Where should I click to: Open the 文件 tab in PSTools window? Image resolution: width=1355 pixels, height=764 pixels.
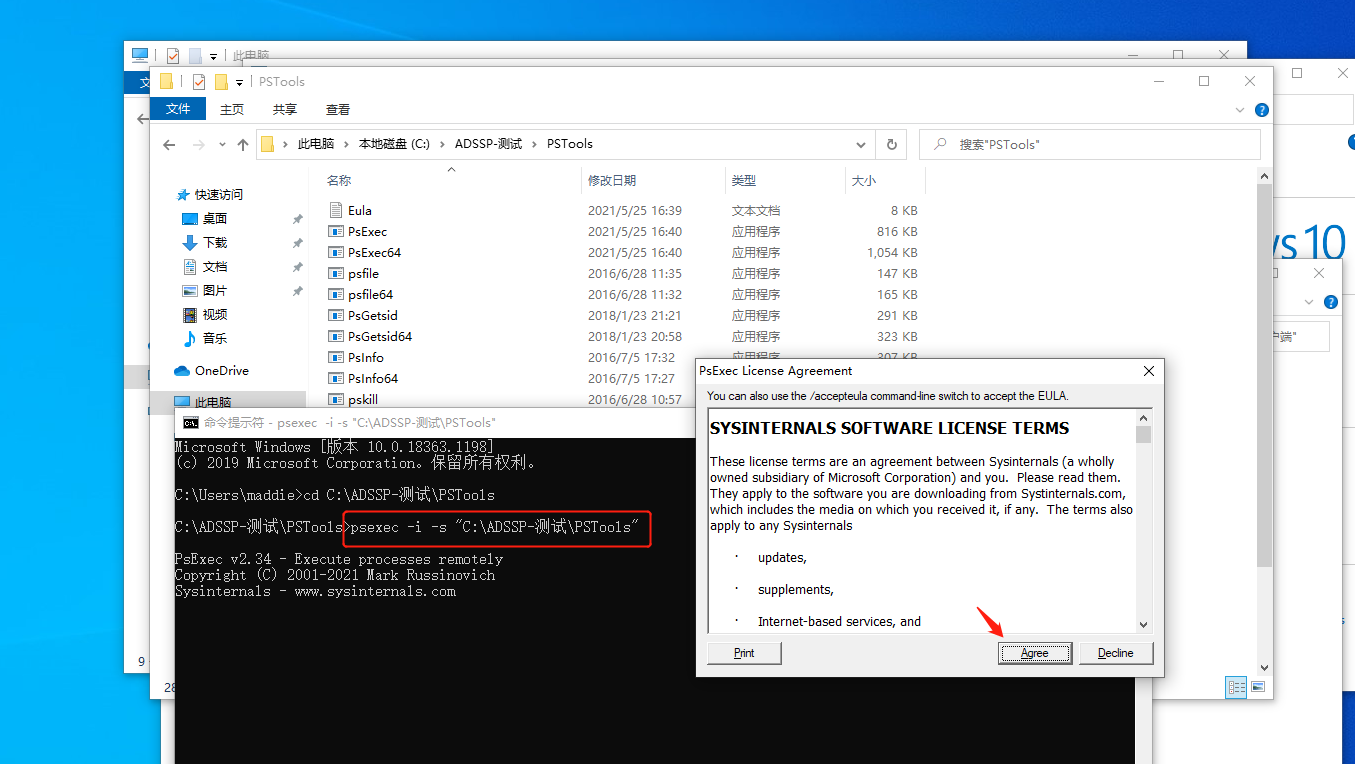coord(178,109)
